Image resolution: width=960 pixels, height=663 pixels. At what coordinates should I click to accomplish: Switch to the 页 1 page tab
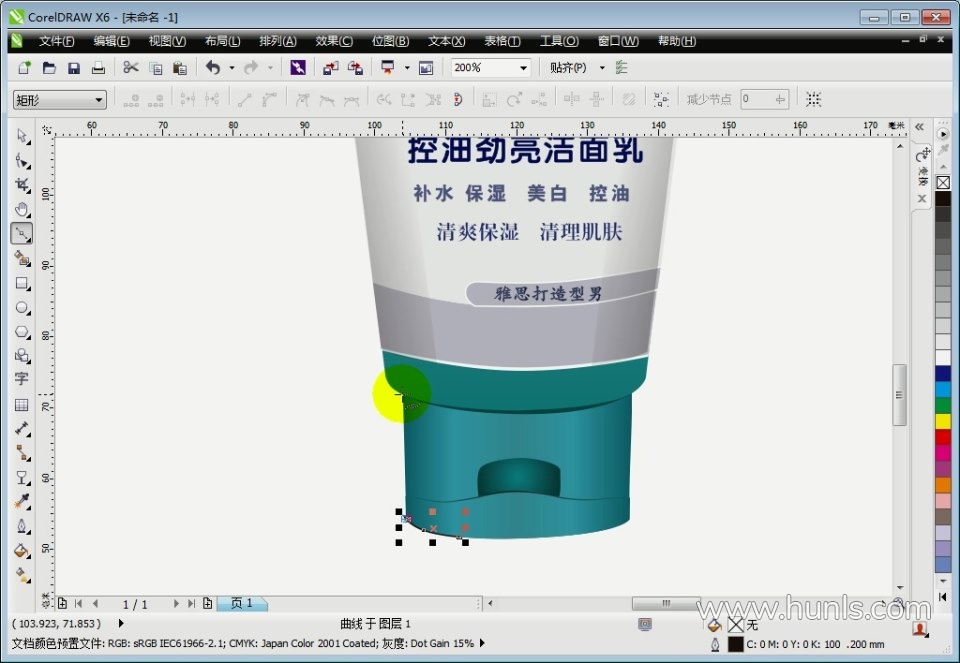242,604
